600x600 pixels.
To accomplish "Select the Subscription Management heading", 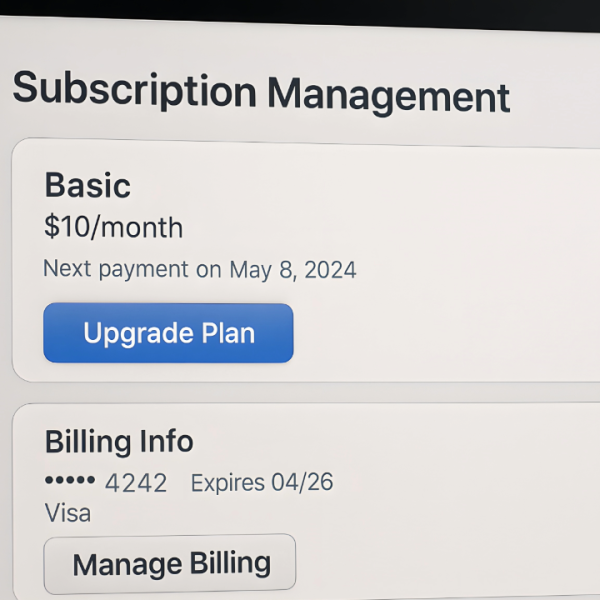I will click(261, 92).
